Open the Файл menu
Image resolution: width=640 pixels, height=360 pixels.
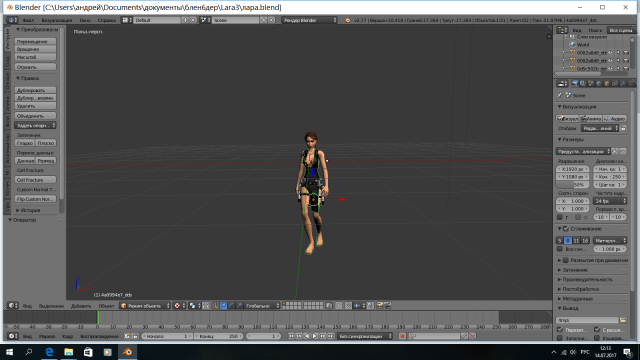click(28, 20)
